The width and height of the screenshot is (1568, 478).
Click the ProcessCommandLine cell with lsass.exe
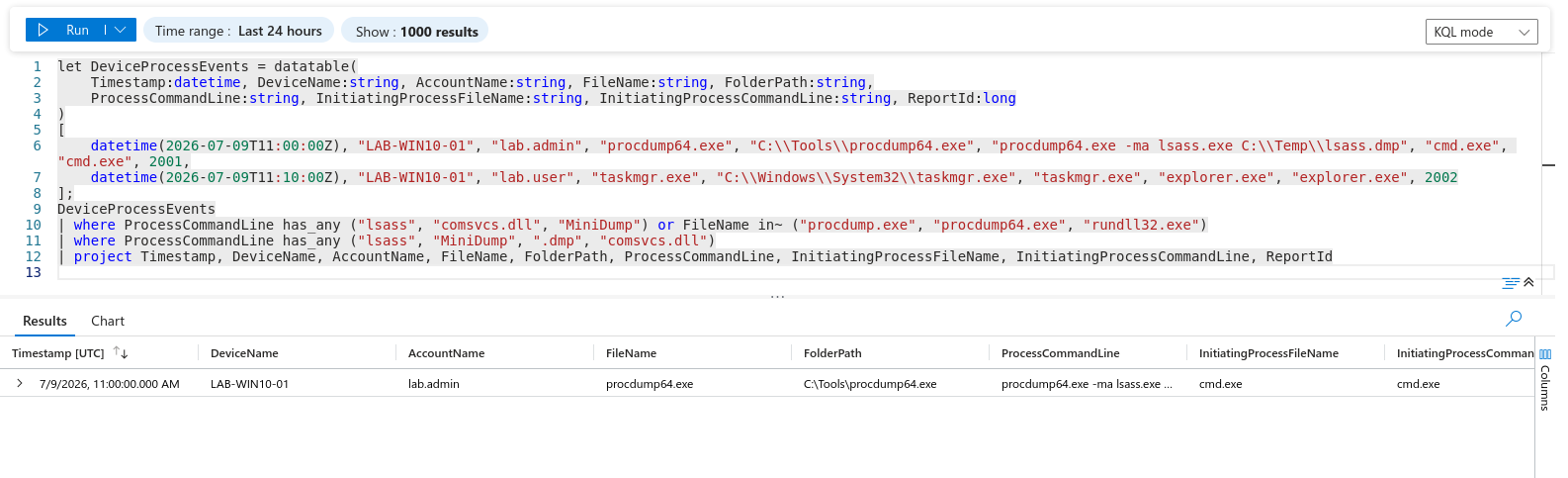click(x=1087, y=384)
